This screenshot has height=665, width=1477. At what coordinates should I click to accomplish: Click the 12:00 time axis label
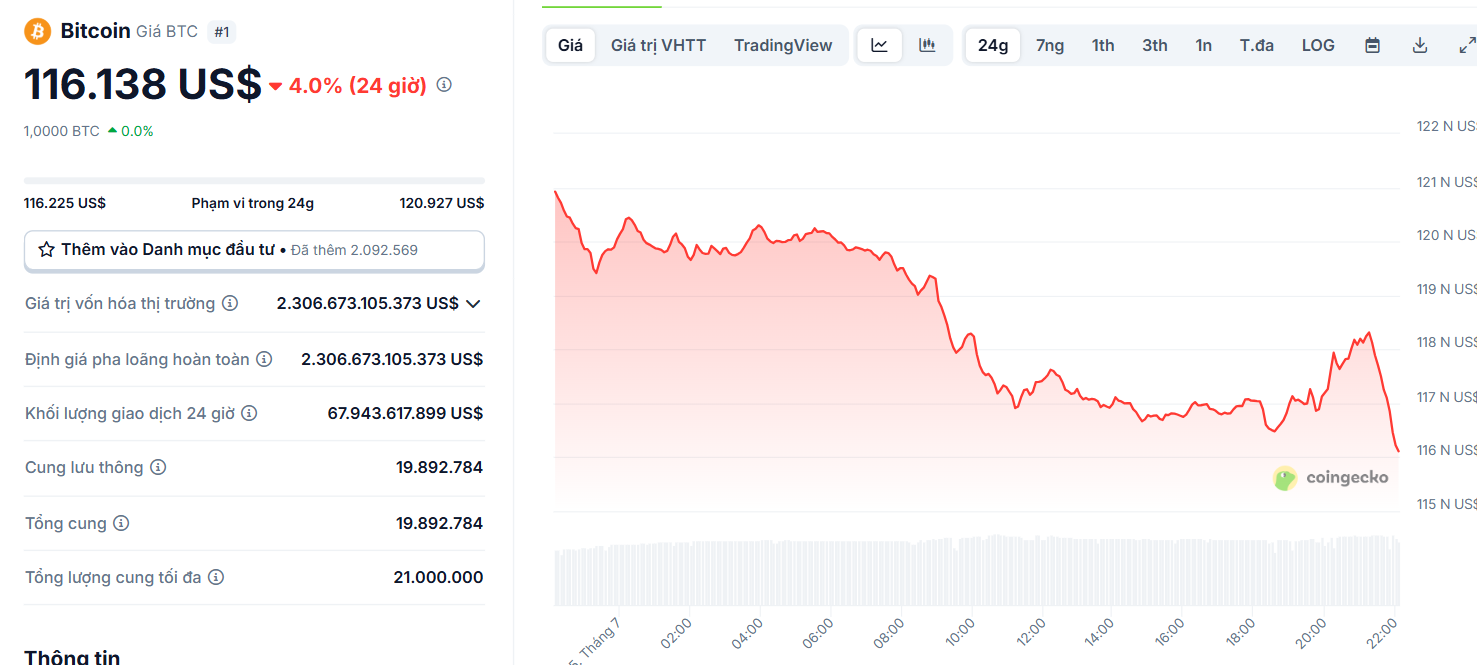1031,631
